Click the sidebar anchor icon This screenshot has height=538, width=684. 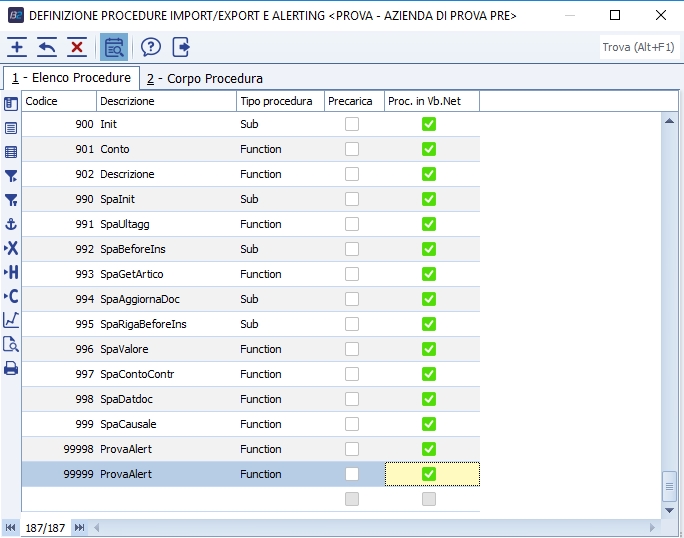11,224
